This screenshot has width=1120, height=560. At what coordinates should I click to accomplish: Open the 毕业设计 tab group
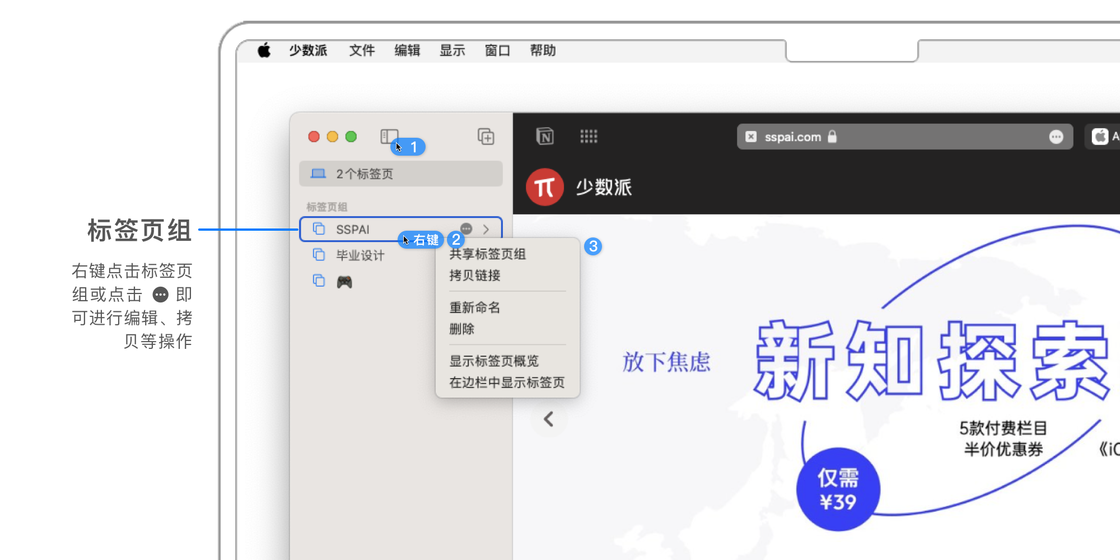tap(360, 255)
